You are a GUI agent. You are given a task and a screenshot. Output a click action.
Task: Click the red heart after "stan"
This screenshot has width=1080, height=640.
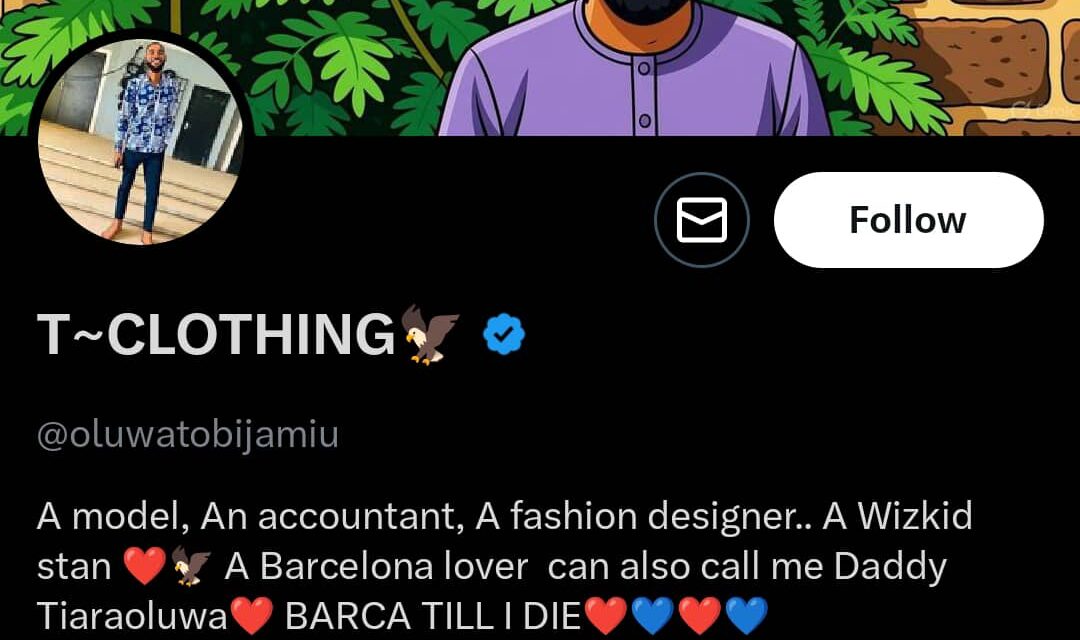[143, 567]
